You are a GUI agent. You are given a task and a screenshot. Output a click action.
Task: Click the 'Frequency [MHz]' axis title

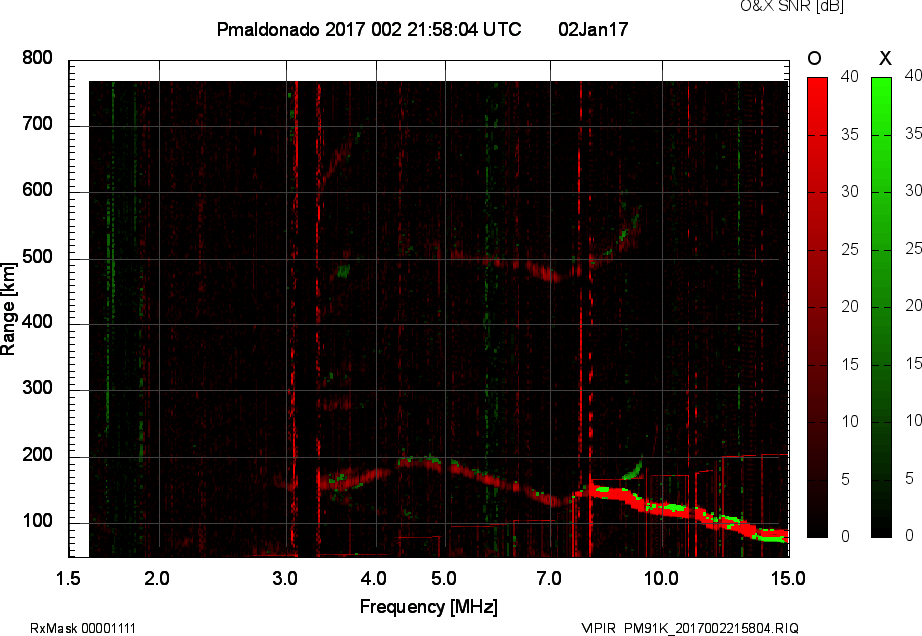pyautogui.click(x=429, y=607)
